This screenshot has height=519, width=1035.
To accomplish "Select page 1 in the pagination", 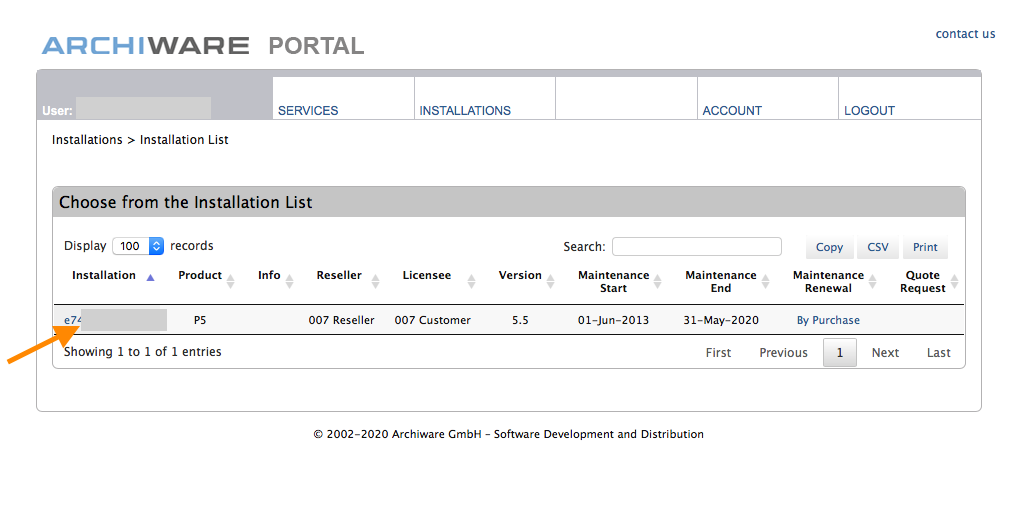I will click(840, 353).
